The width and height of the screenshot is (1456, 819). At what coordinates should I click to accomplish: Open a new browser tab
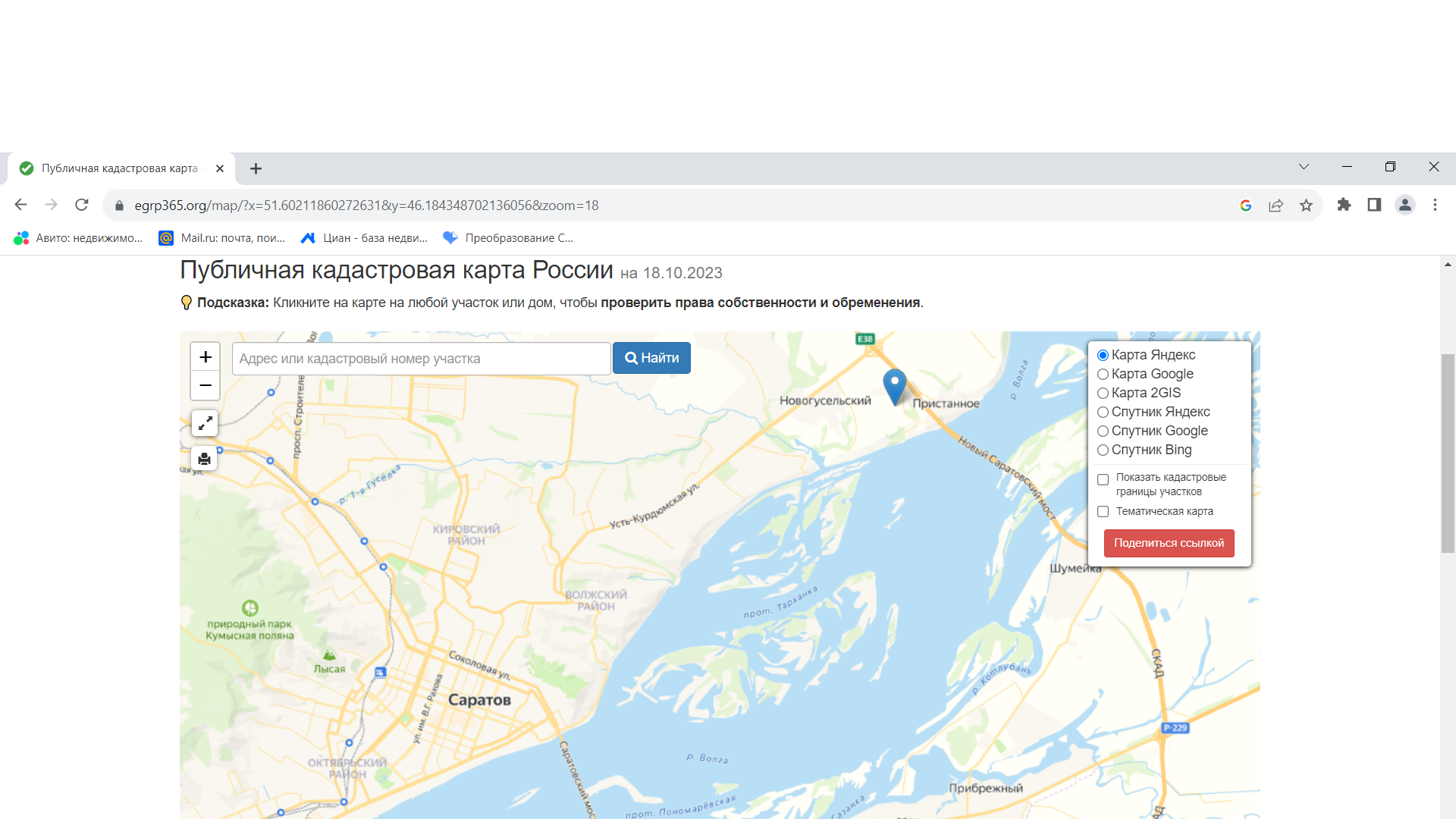(x=256, y=168)
